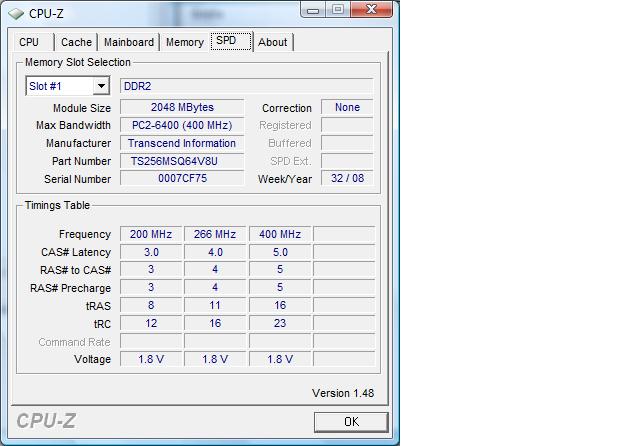Click the Version 1.48 text
The height and width of the screenshot is (446, 640).
343,393
